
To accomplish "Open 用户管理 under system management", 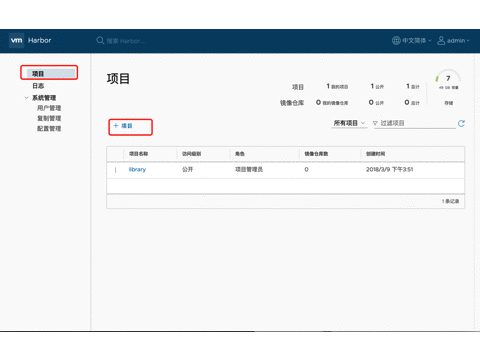I will tap(49, 108).
